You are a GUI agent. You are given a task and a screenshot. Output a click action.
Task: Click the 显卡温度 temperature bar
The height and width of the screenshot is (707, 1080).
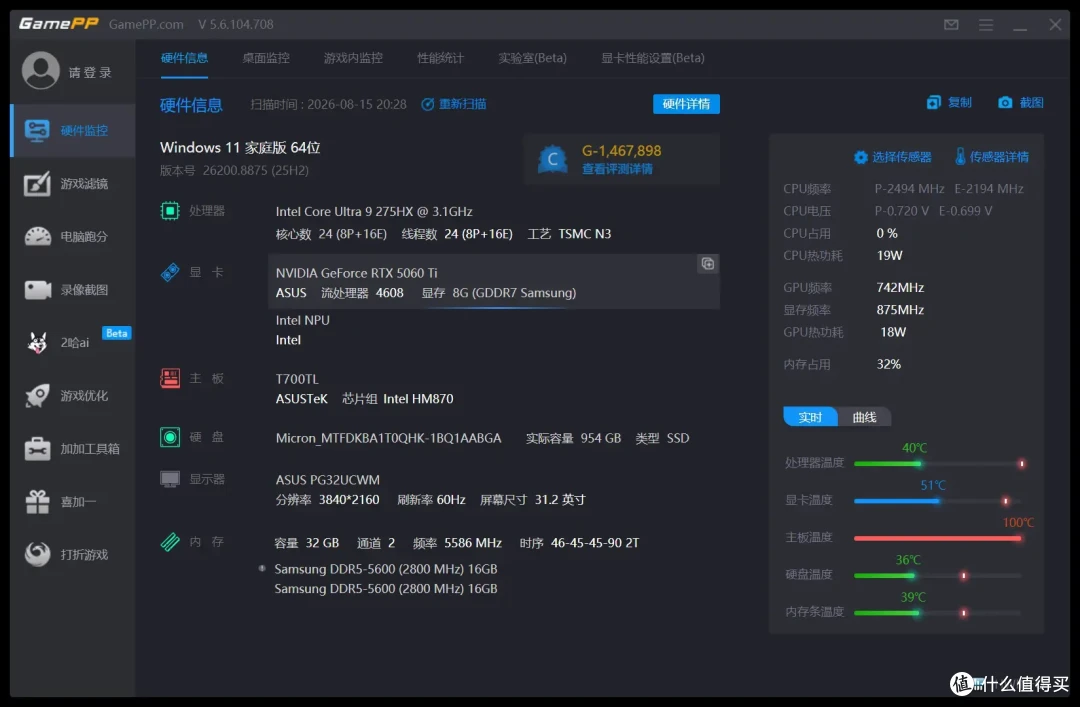point(939,501)
